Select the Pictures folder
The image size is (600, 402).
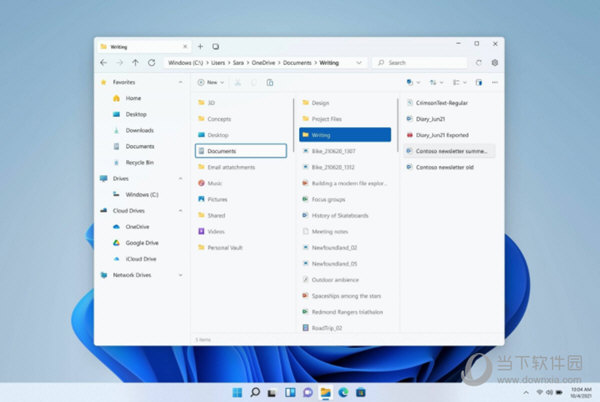(x=241, y=199)
